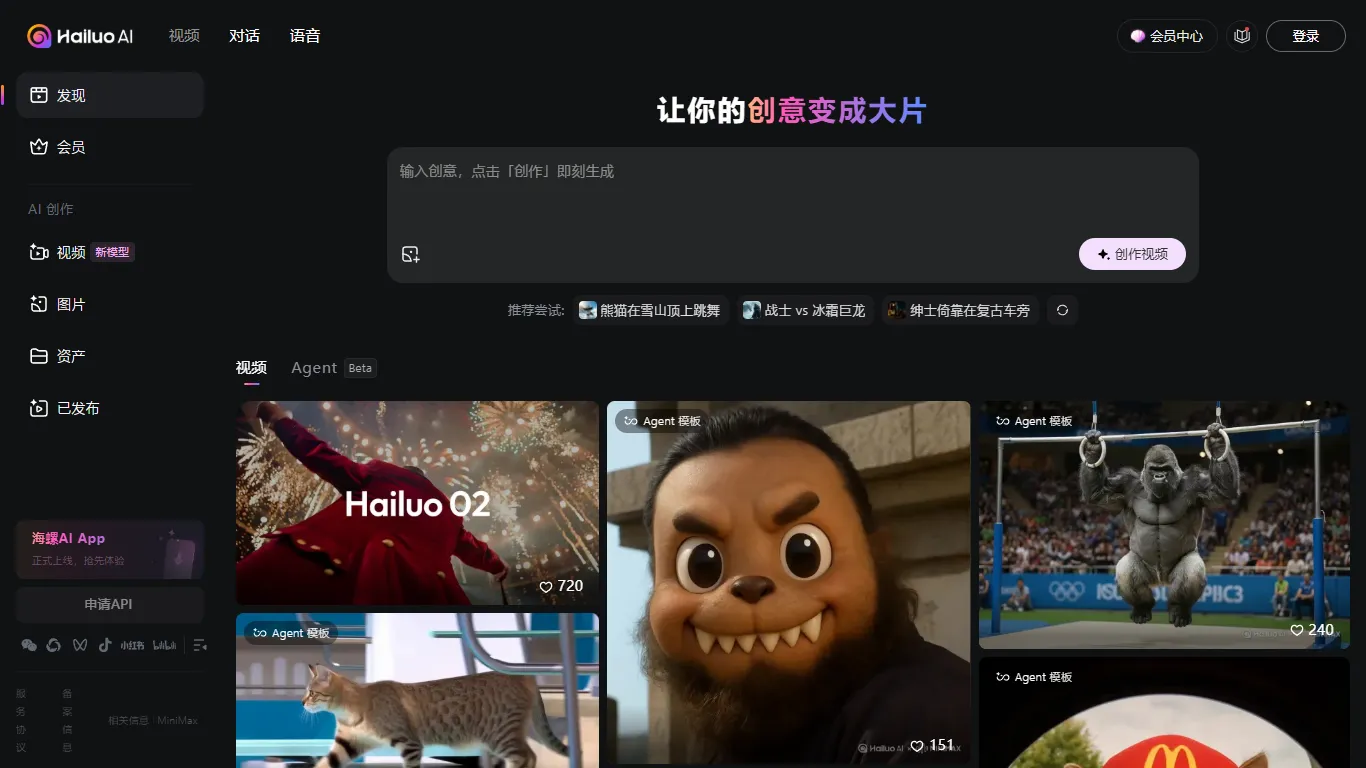Click the image upload icon in prompt box
The width and height of the screenshot is (1366, 768).
click(x=410, y=254)
